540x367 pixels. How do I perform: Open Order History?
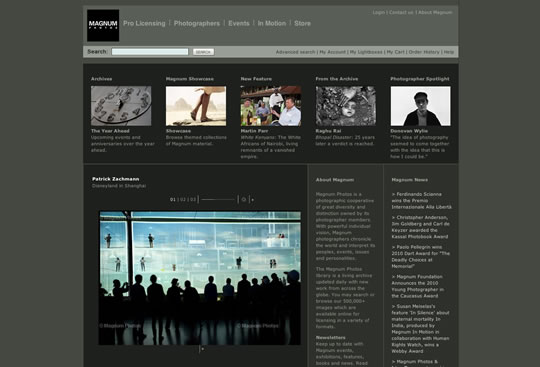[x=424, y=52]
